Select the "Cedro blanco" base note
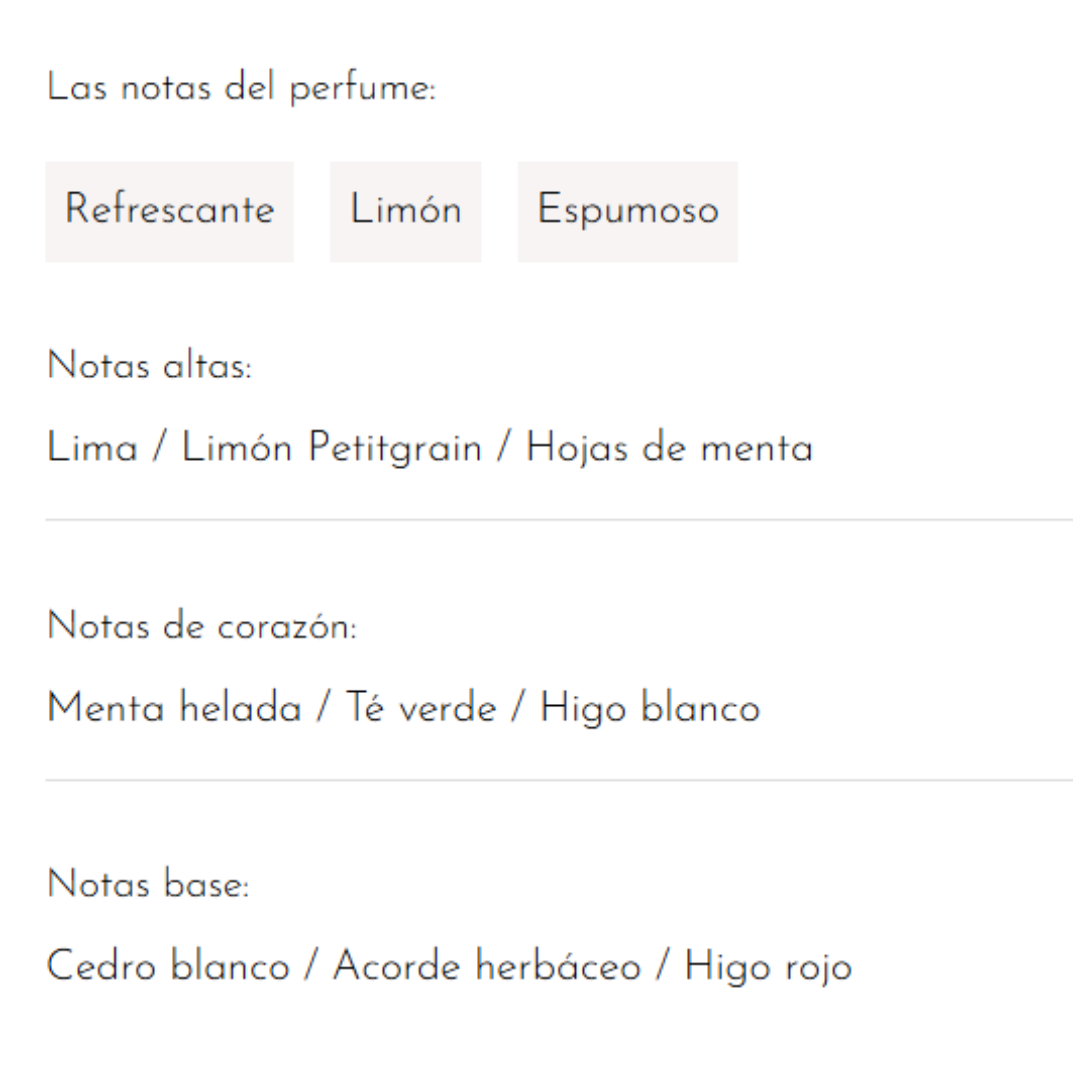This screenshot has width=1080, height=1080. [168, 967]
